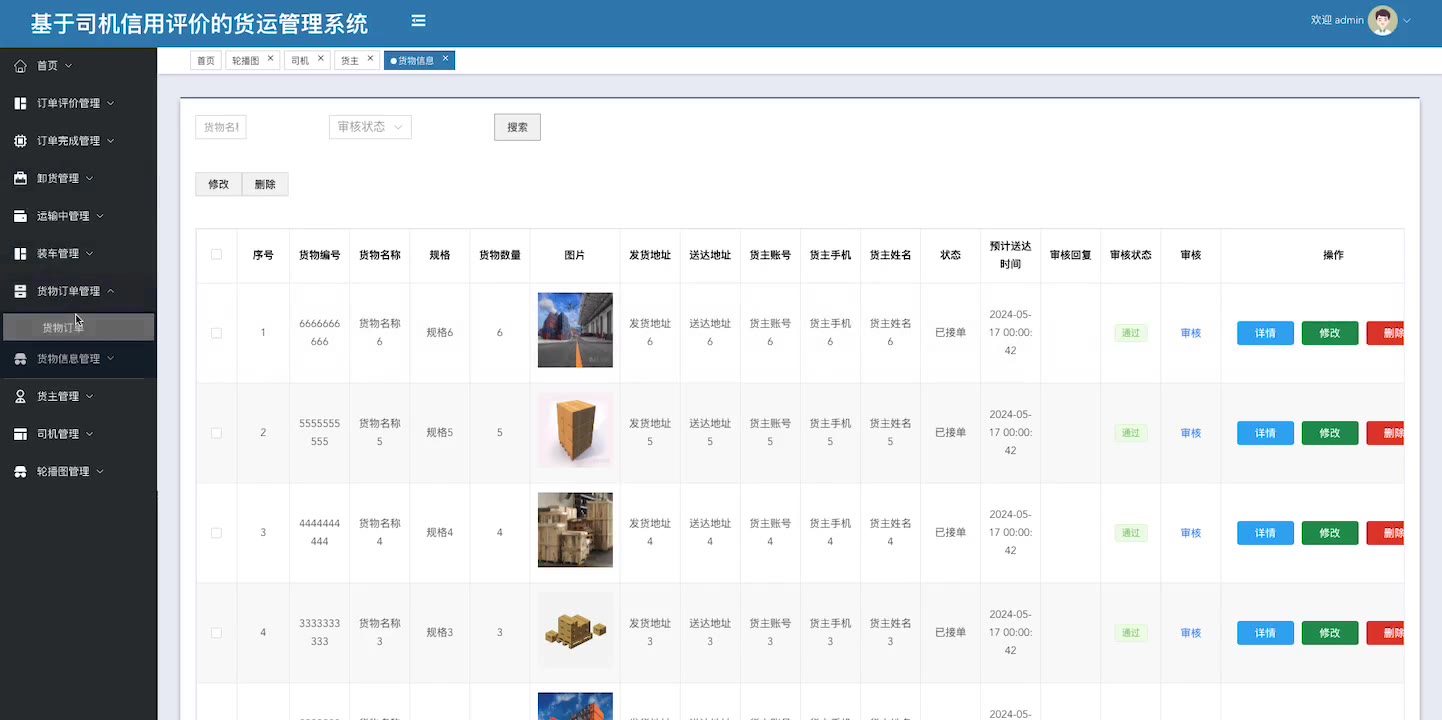
Task: Click the 装车管理 menu icon
Action: [20, 253]
